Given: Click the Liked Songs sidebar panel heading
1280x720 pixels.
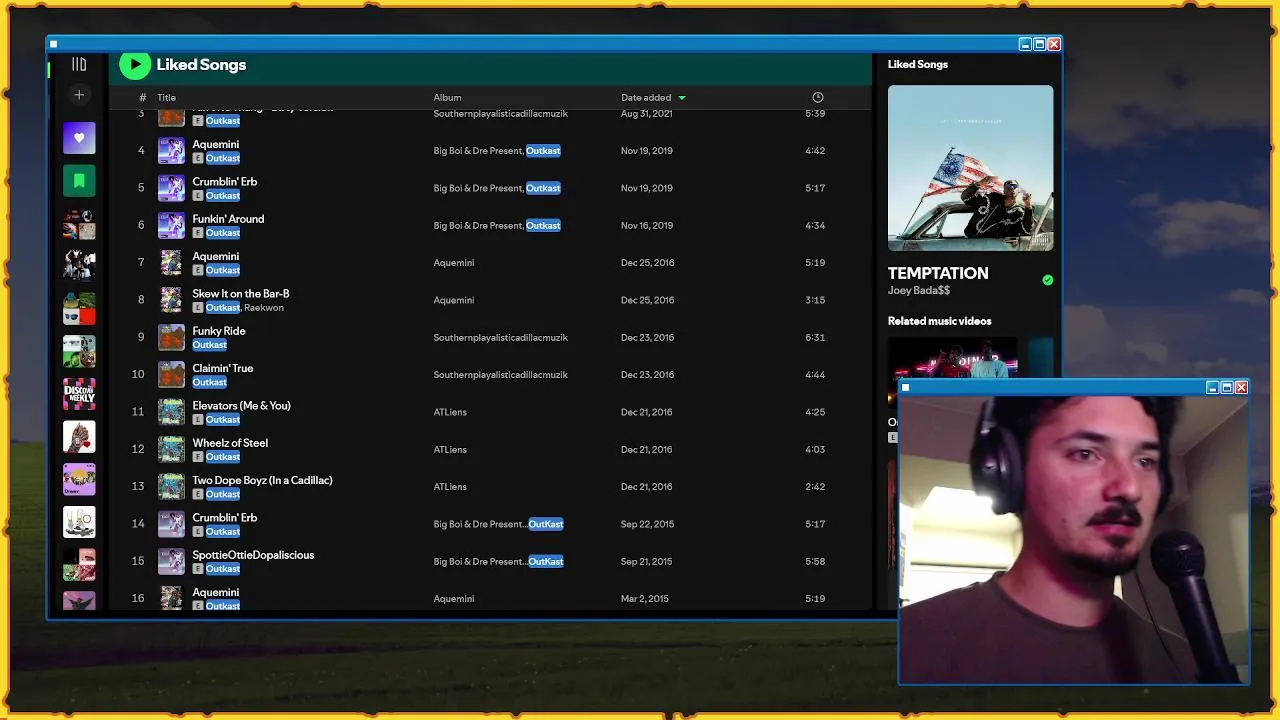Looking at the screenshot, I should click(918, 64).
